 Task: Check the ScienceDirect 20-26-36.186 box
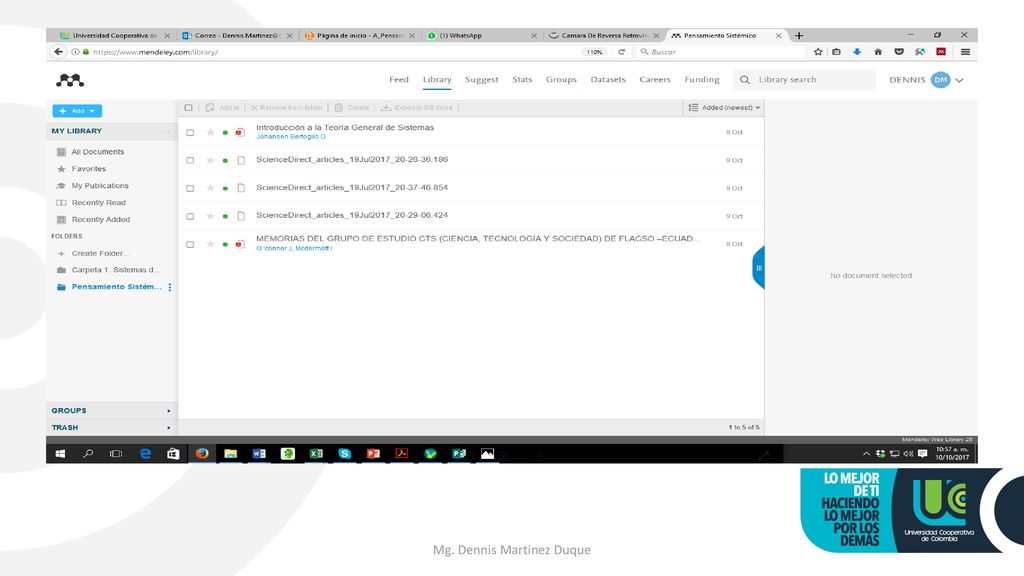(190, 160)
